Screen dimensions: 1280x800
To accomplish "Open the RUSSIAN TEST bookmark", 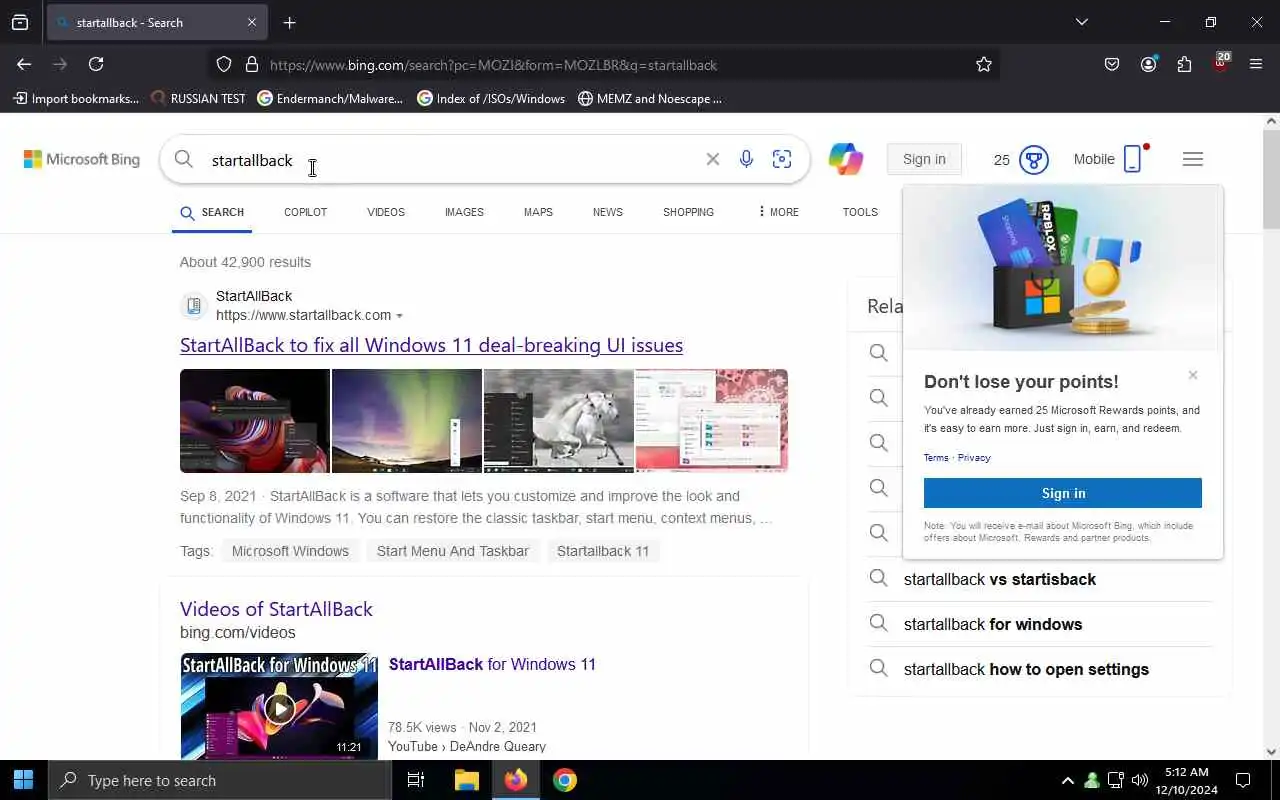I will (198, 98).
